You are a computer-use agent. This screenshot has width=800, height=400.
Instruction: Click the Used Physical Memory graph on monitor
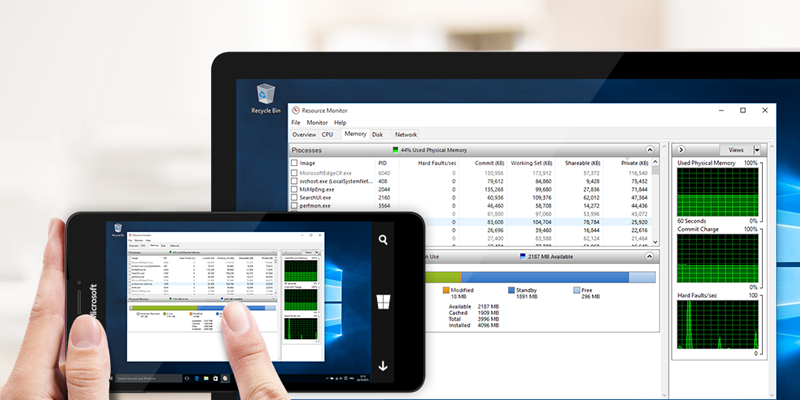click(x=717, y=192)
